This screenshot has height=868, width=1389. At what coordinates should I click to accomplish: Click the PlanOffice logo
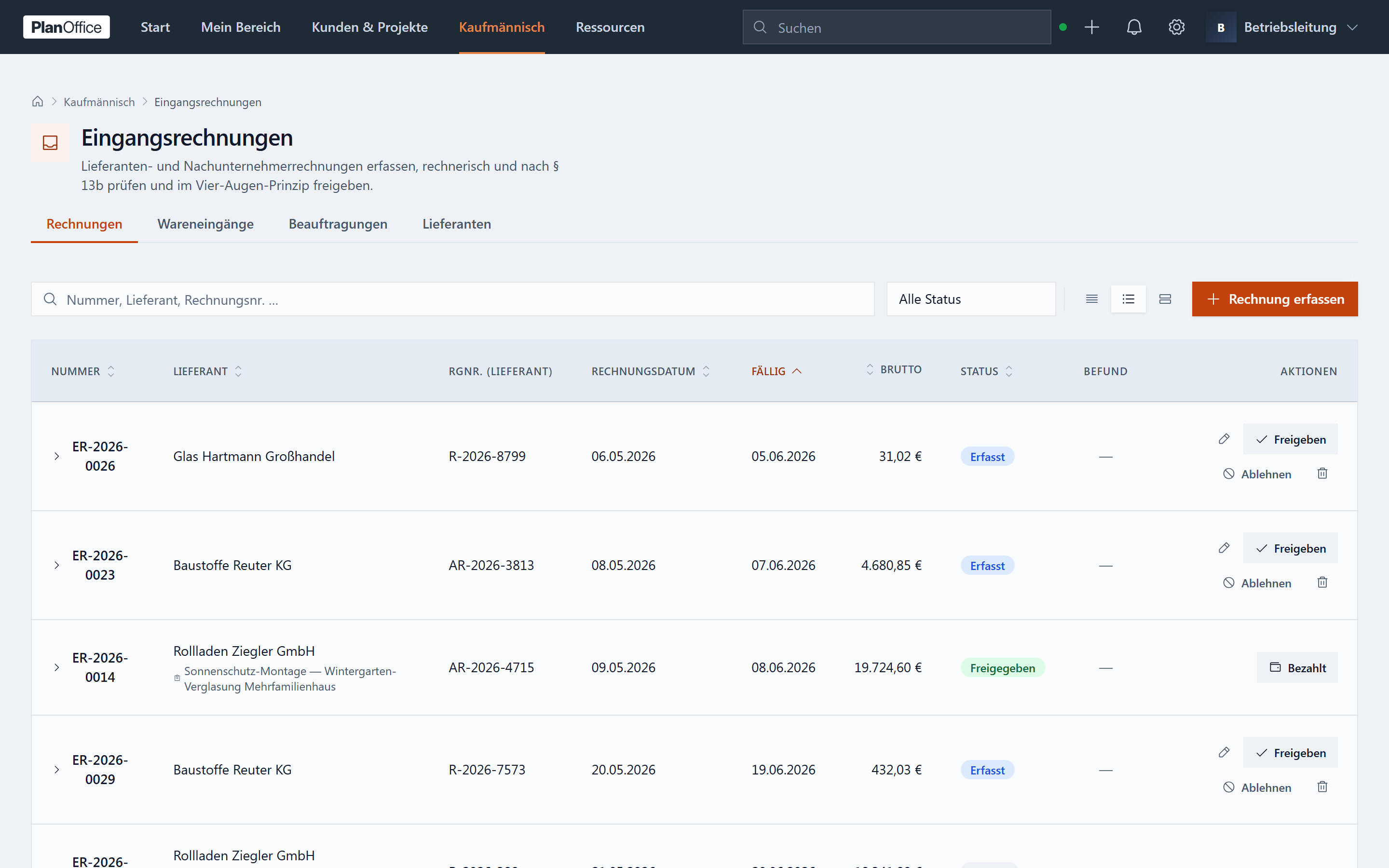[x=66, y=27]
